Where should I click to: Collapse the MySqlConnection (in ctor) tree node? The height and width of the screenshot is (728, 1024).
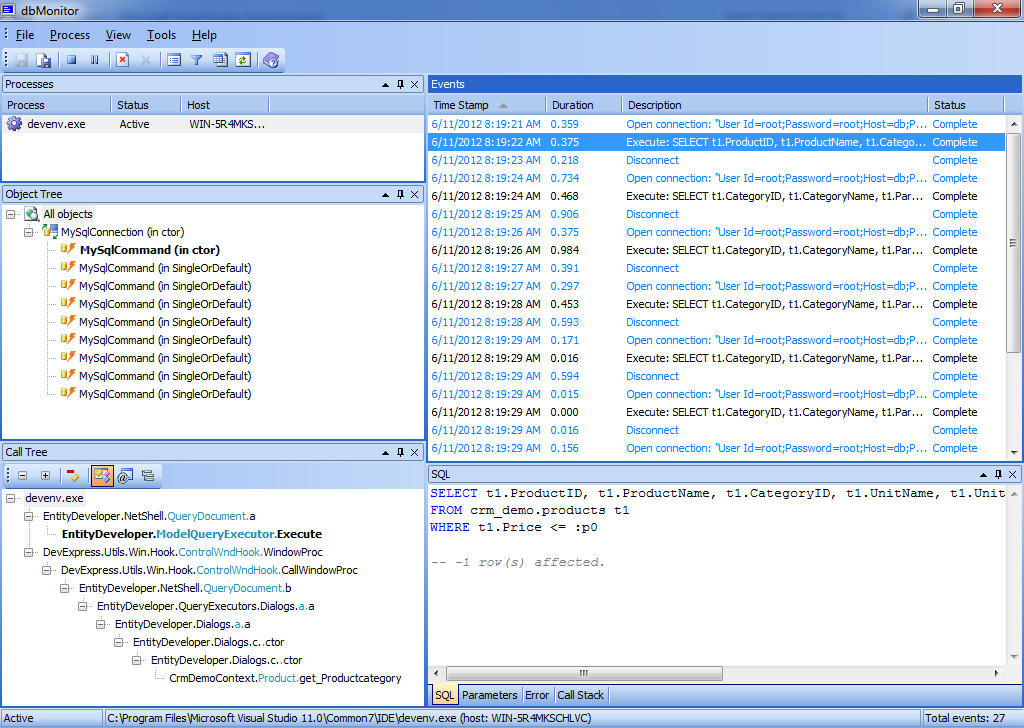29,232
